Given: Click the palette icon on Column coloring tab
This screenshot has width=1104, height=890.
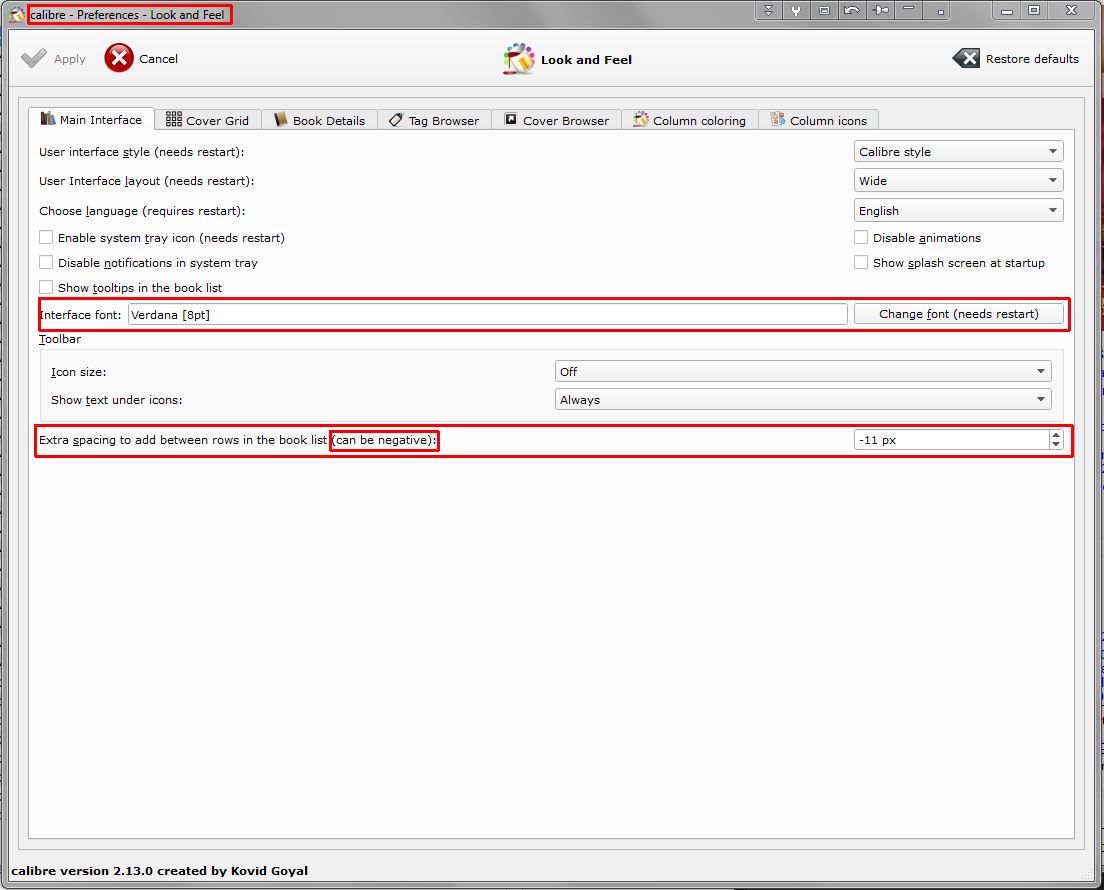Looking at the screenshot, I should click(640, 119).
